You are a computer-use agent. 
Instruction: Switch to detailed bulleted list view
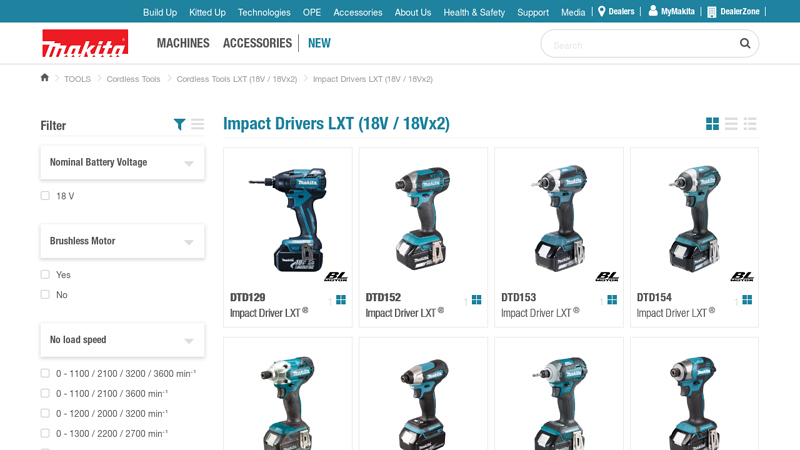pos(750,123)
